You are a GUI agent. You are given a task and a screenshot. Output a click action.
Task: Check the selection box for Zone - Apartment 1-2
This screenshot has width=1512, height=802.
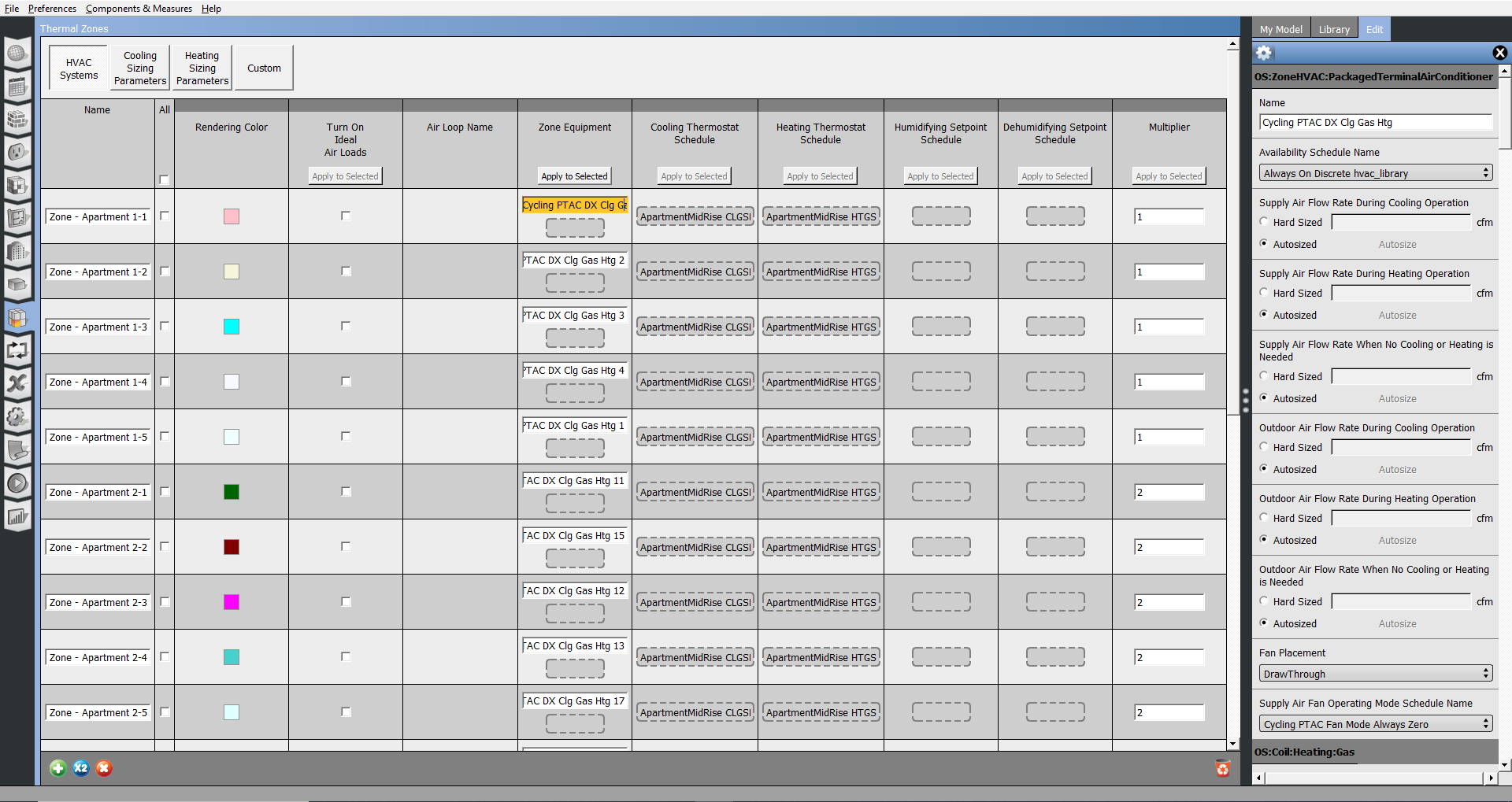[x=165, y=272]
